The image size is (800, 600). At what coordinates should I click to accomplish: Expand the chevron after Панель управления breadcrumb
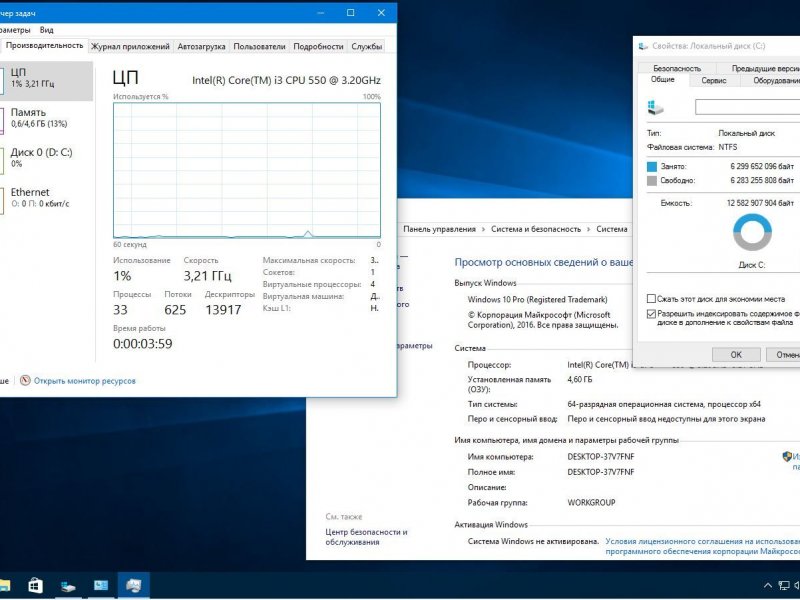(x=483, y=230)
